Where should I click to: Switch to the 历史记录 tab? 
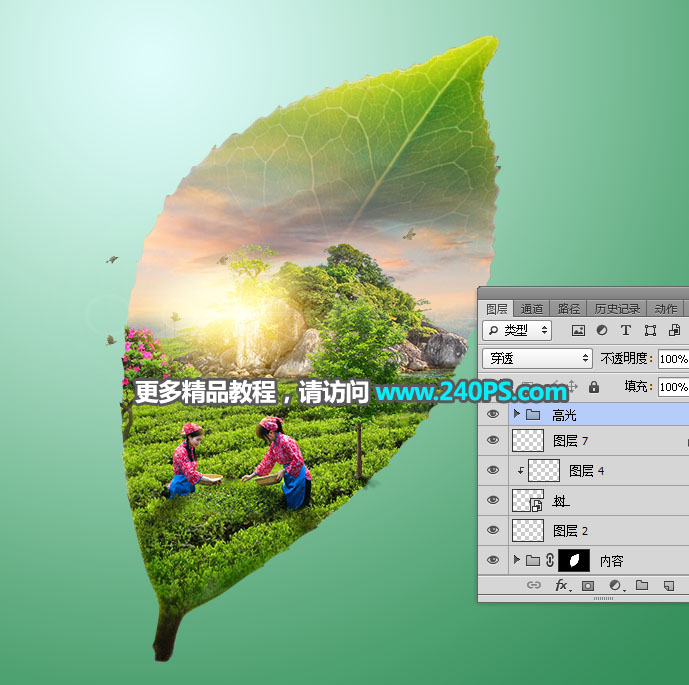617,309
